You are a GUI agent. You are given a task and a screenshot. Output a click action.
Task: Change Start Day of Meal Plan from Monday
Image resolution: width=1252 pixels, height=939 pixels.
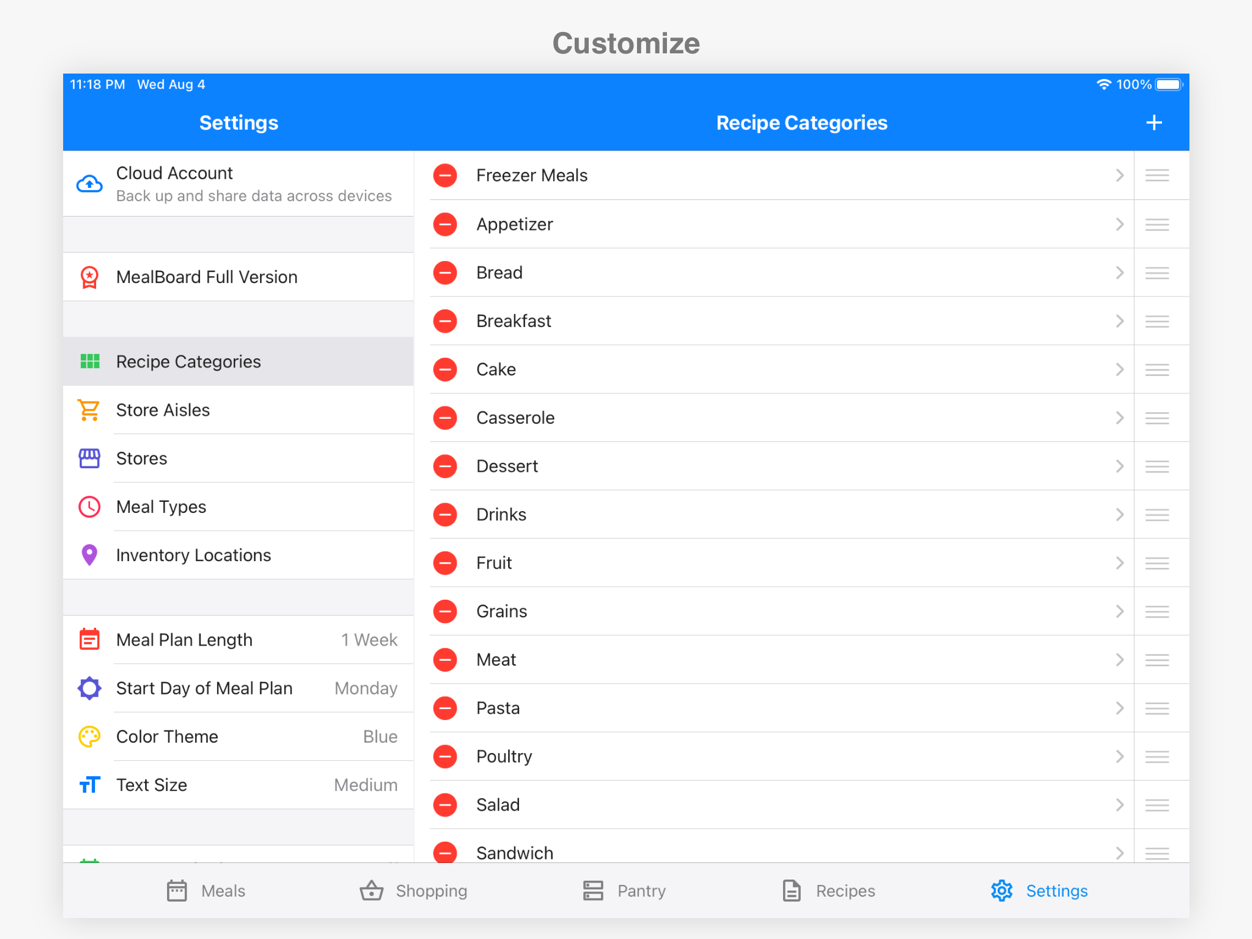238,688
